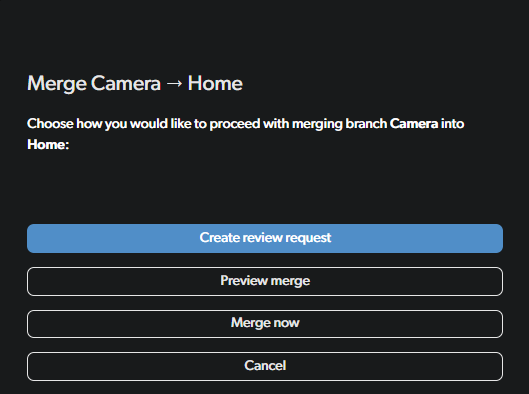Open the merge preview option
The width and height of the screenshot is (529, 394).
click(265, 281)
